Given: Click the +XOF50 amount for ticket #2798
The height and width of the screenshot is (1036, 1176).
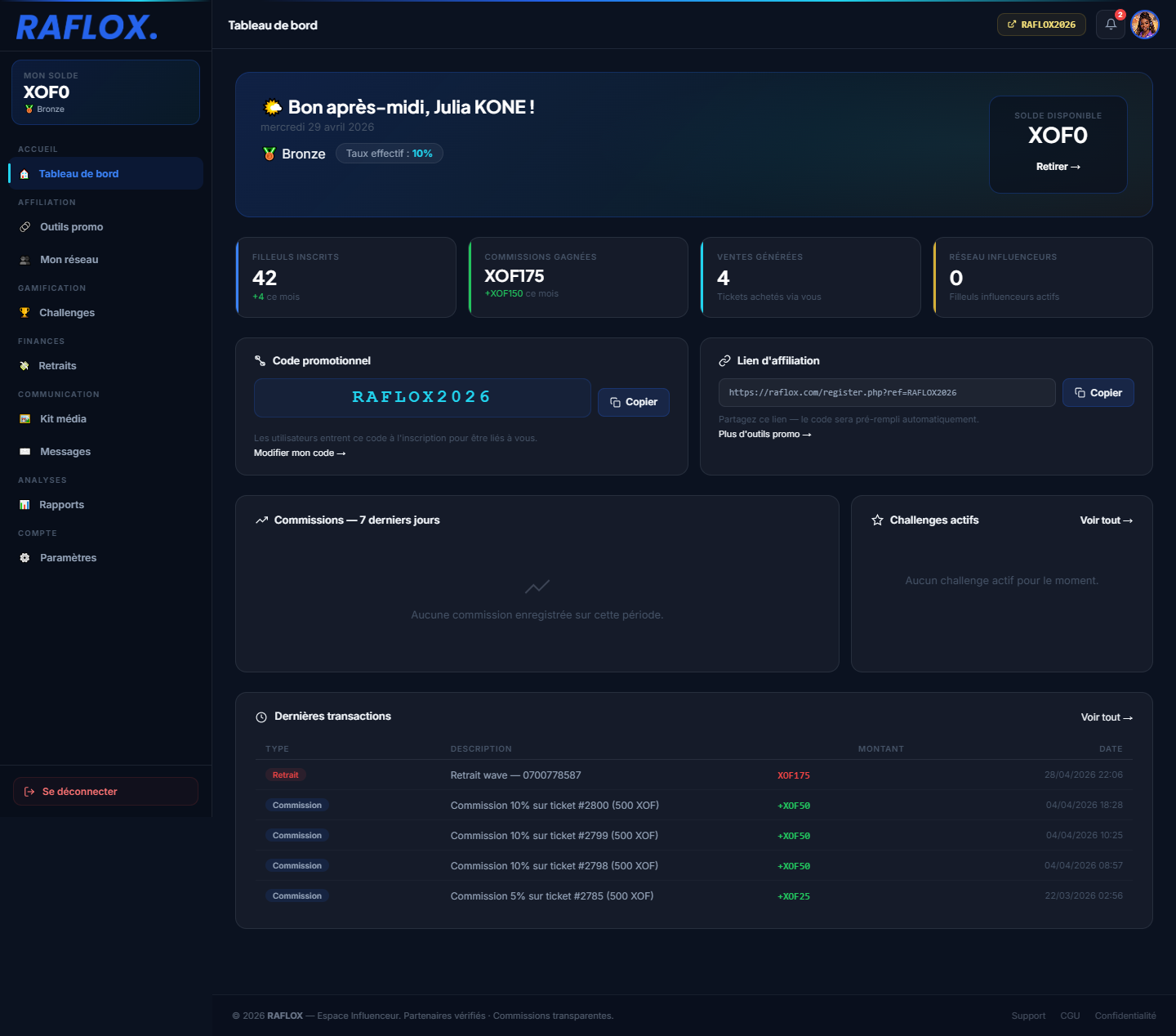Looking at the screenshot, I should (794, 866).
